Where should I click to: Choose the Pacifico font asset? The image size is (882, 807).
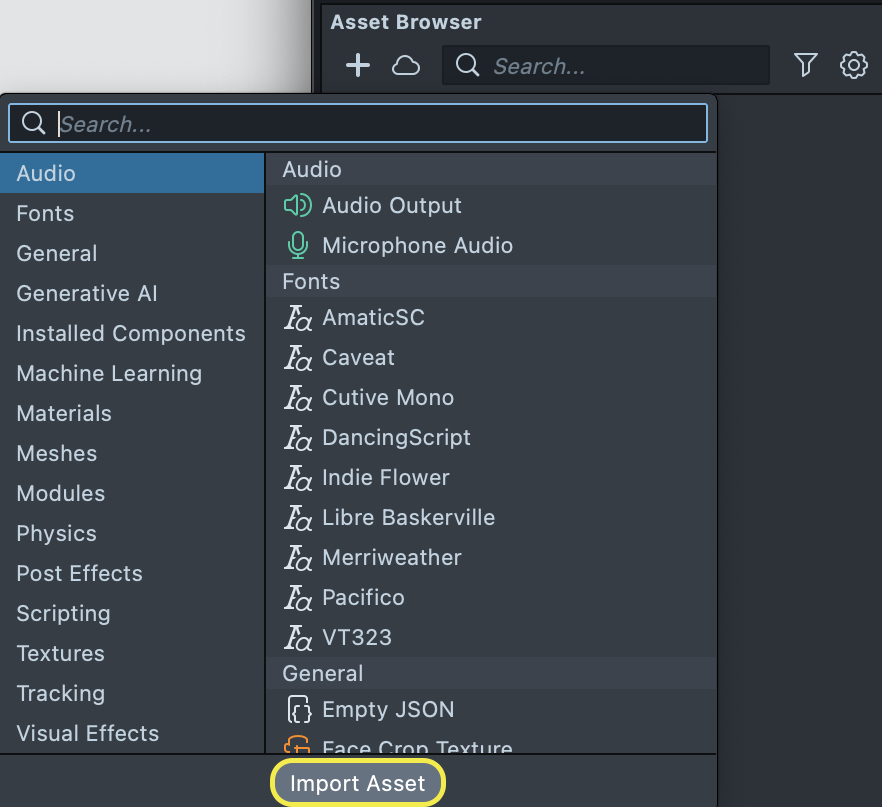(x=363, y=598)
